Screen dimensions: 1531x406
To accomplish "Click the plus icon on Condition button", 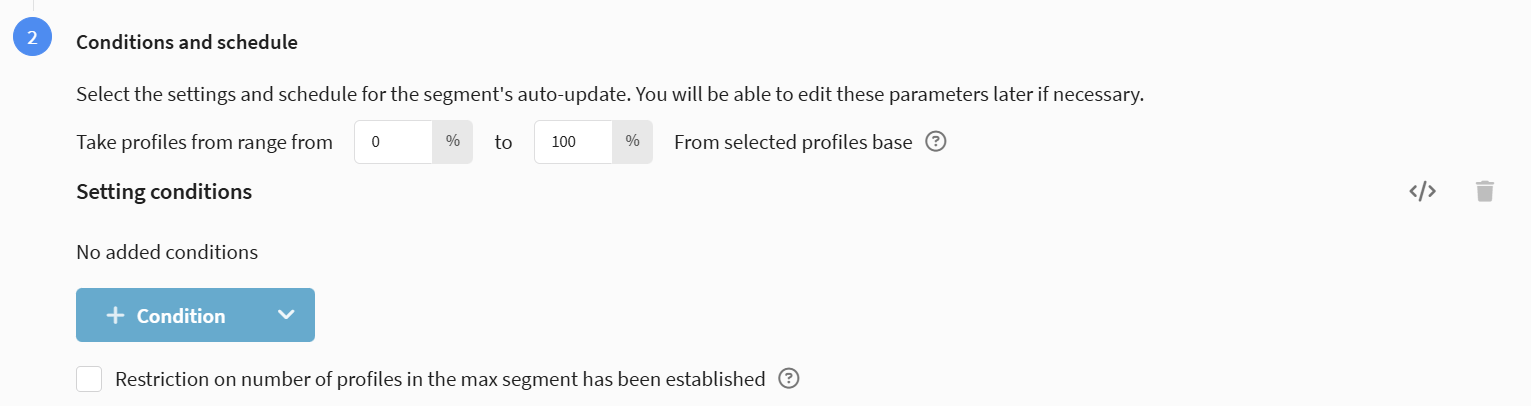I will point(116,316).
